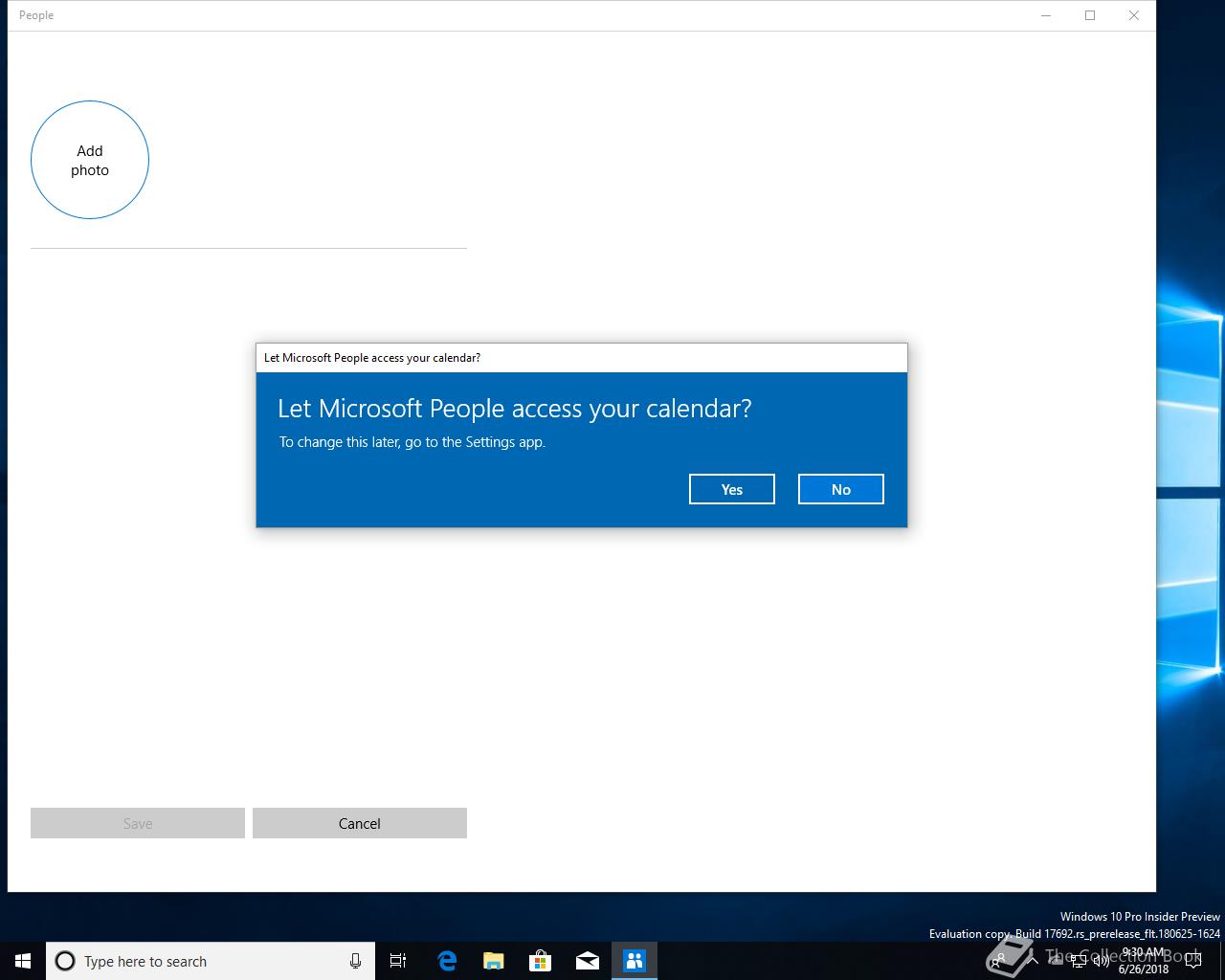
Task: Open the network status tray icon
Action: pos(1079,961)
